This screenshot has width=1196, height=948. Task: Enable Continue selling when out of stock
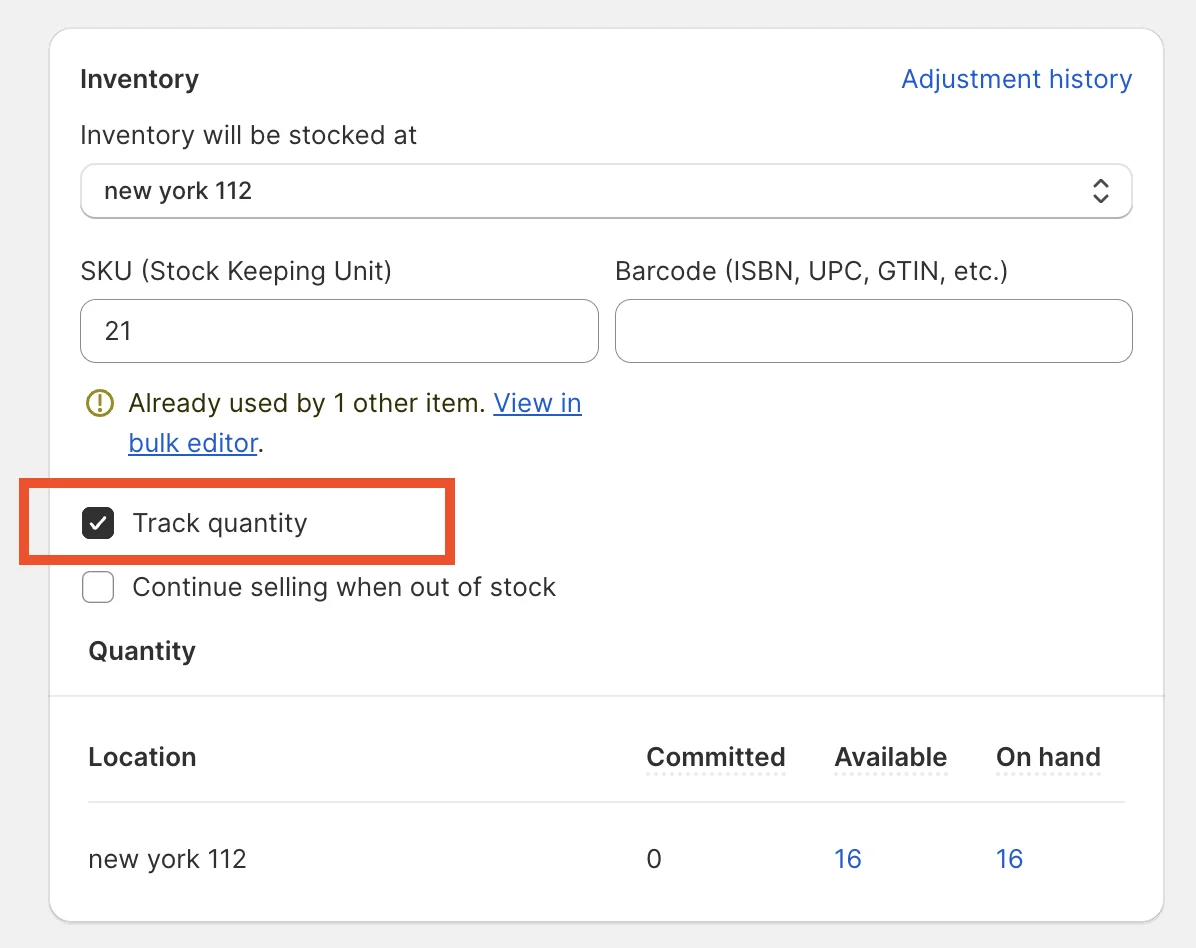coord(98,587)
